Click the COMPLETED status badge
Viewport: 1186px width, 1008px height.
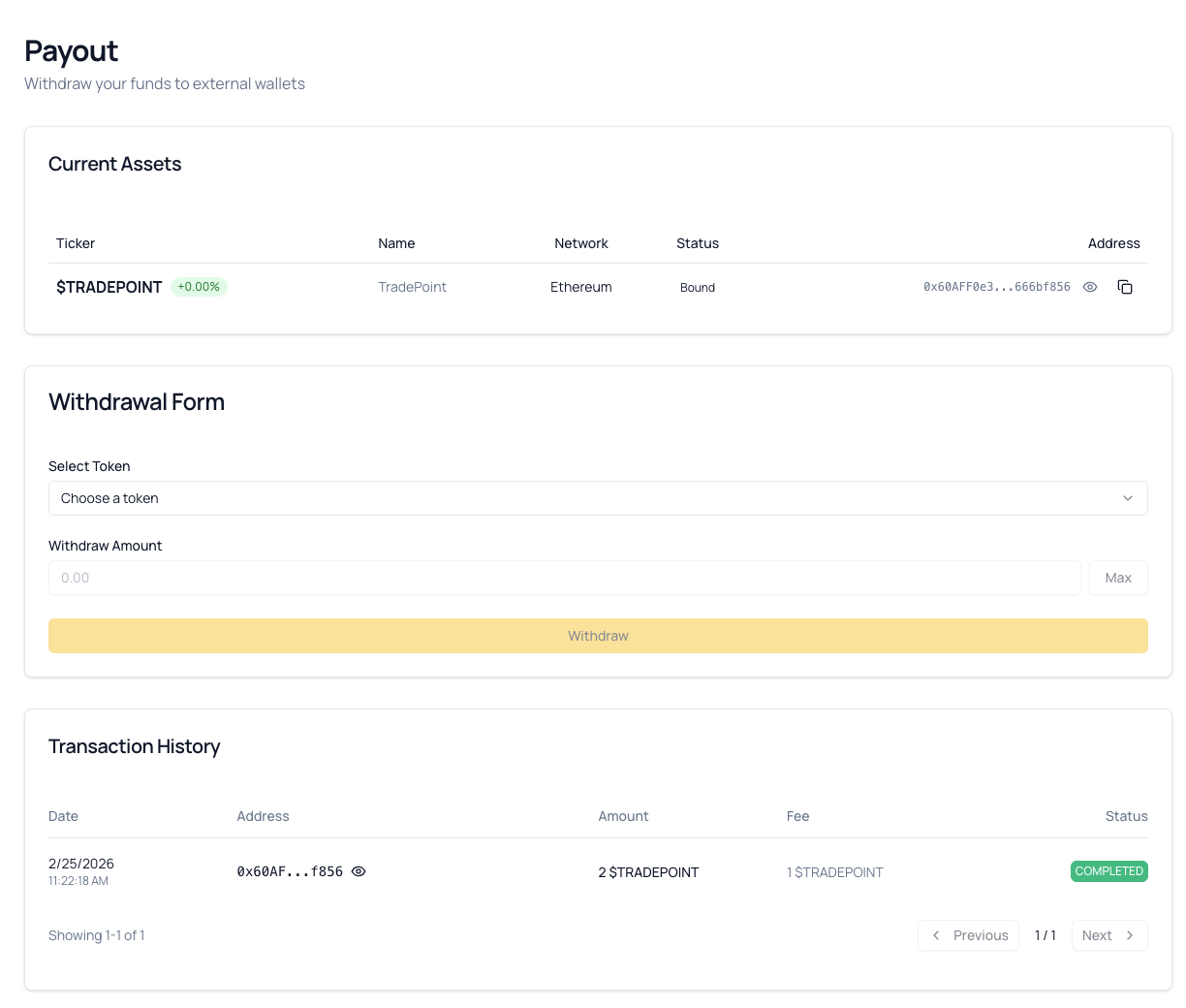(x=1108, y=871)
